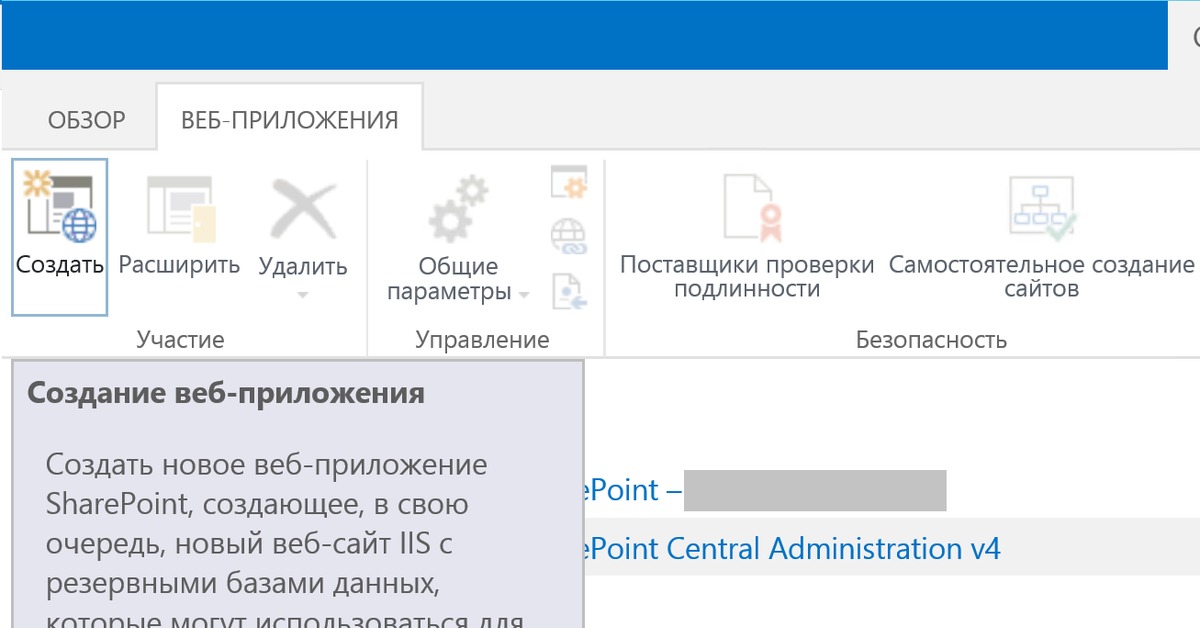Screen dimensions: 1200x628
Task: Click the self-service site creation icon
Action: pos(1041,209)
